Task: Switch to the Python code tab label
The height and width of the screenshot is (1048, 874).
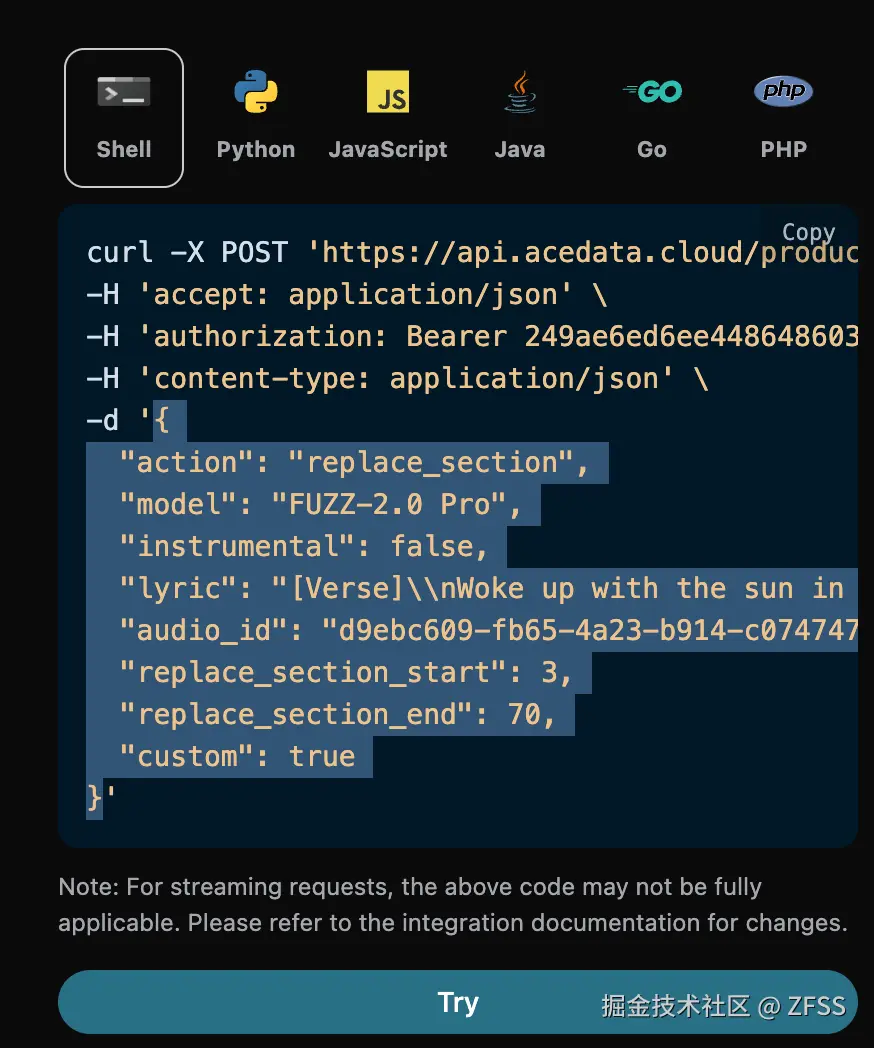Action: 256,150
